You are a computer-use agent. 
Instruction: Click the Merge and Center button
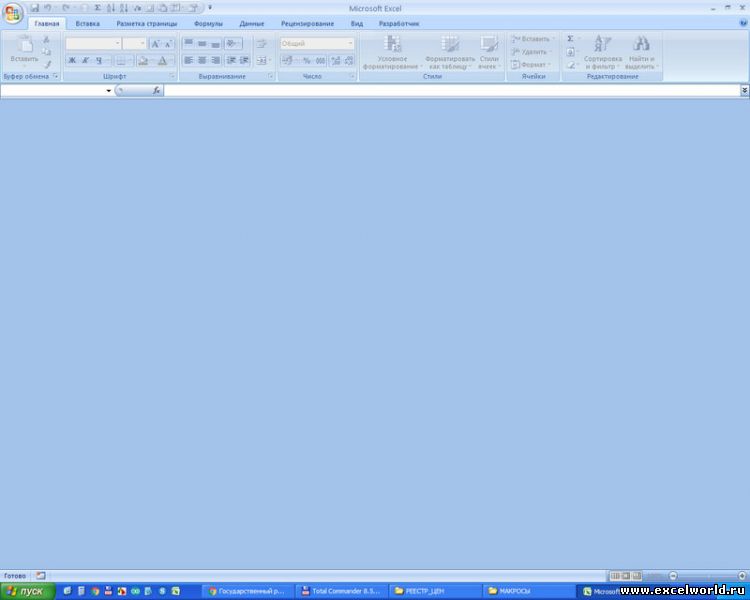pos(263,60)
